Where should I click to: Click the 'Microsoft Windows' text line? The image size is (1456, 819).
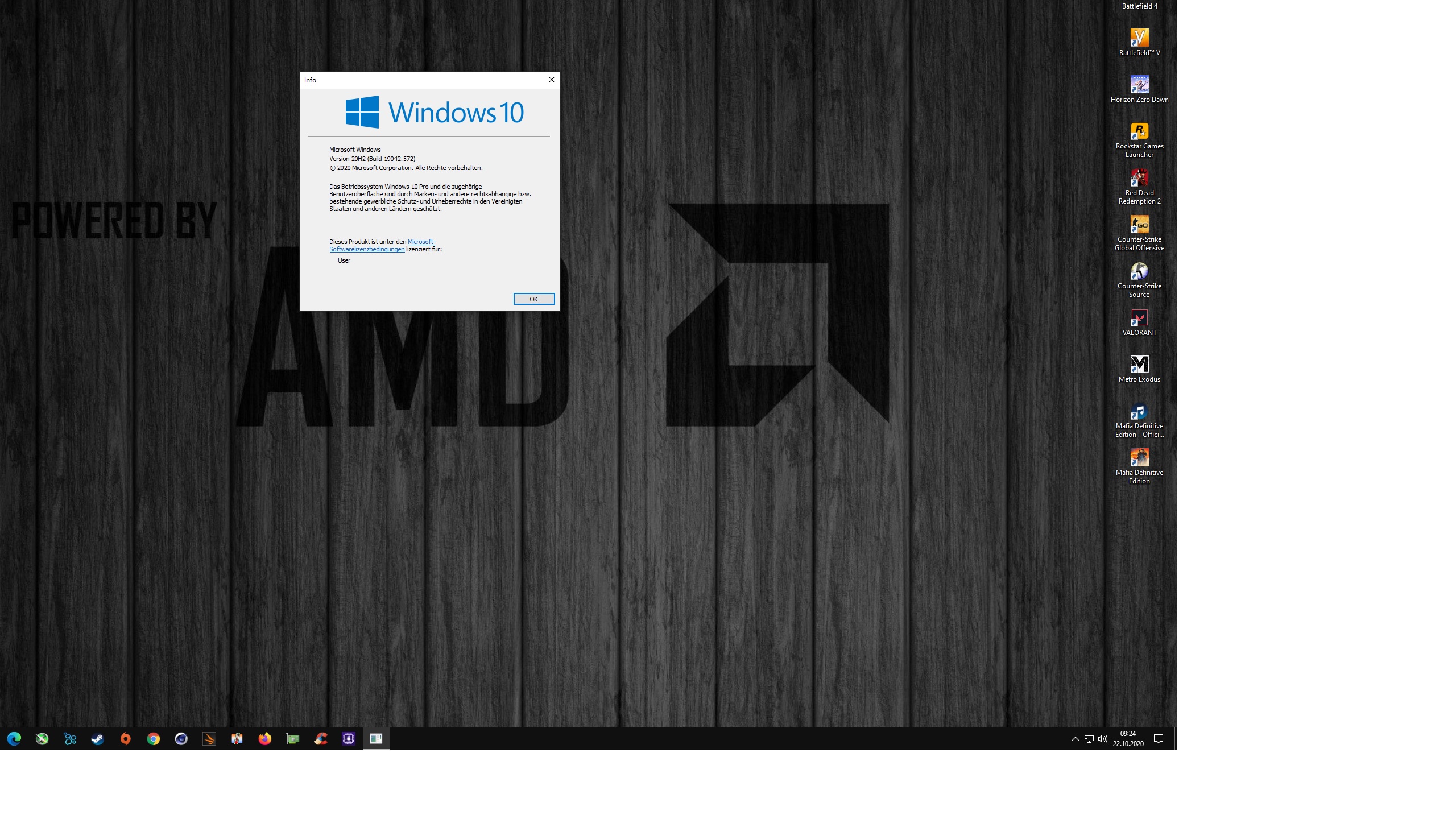355,150
